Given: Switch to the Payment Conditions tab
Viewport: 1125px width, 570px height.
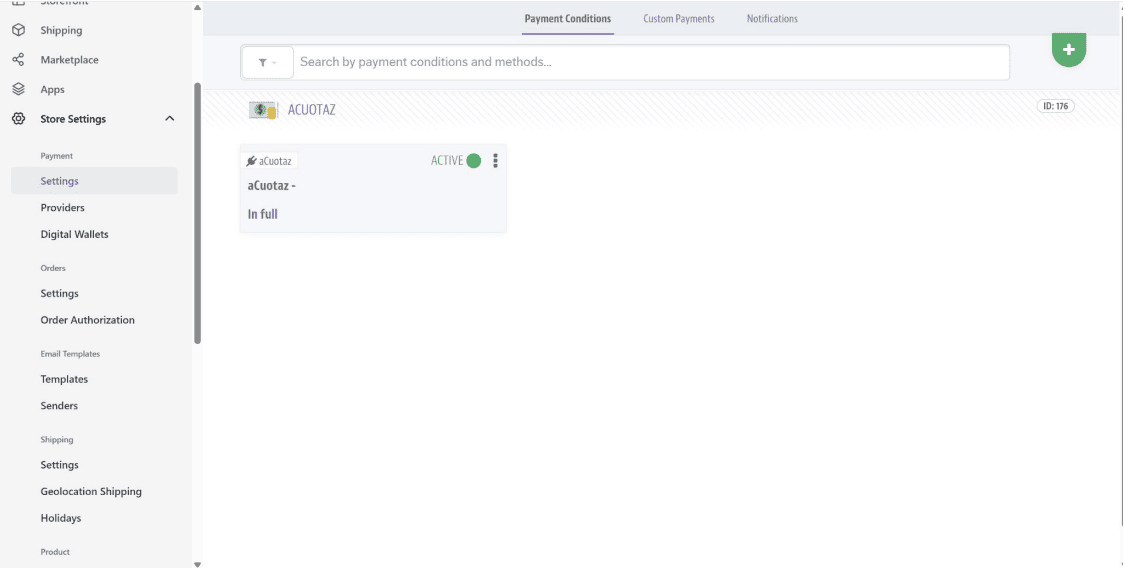Looking at the screenshot, I should tap(568, 19).
